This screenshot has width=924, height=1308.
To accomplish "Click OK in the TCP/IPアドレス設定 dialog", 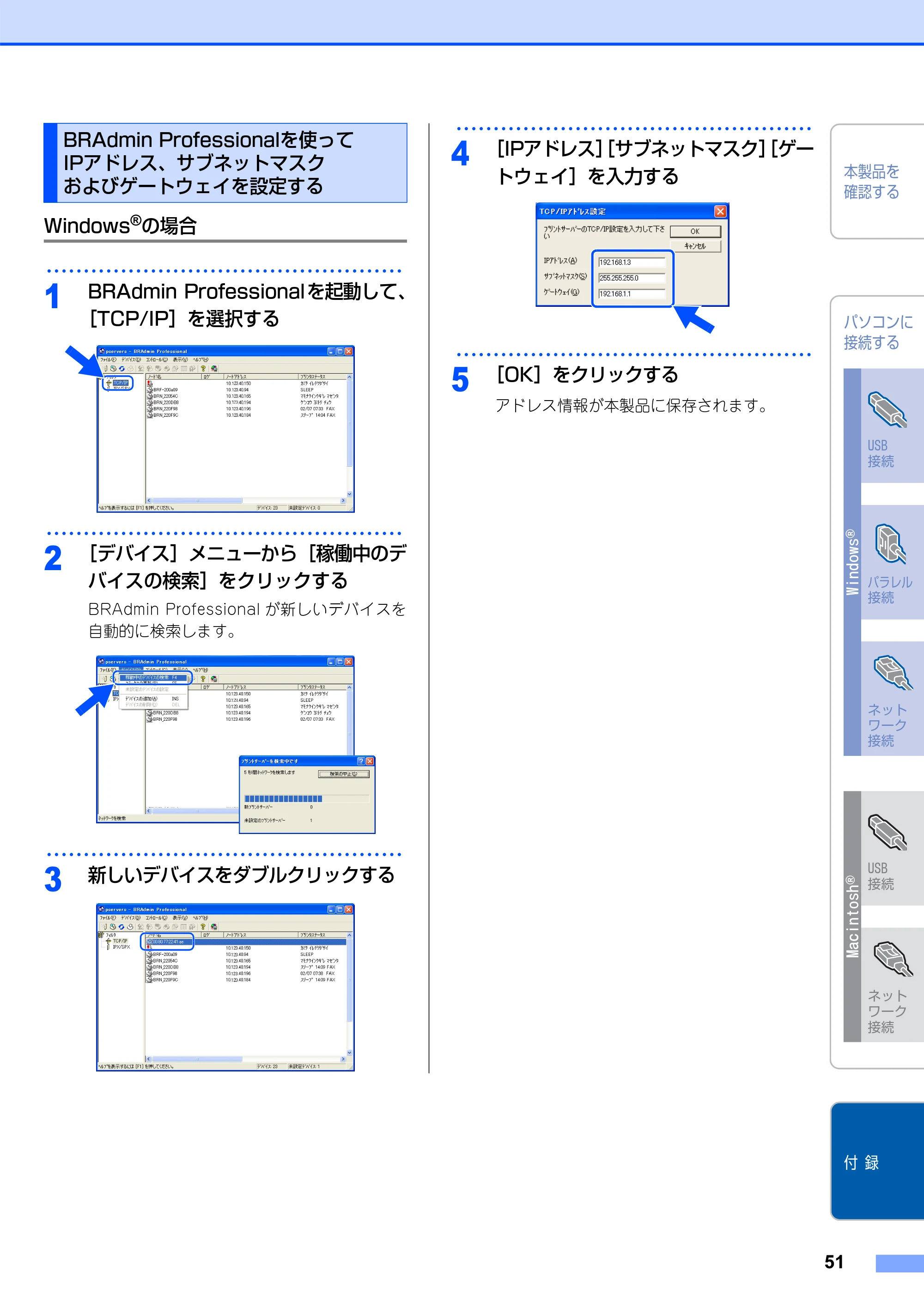I will click(x=695, y=231).
